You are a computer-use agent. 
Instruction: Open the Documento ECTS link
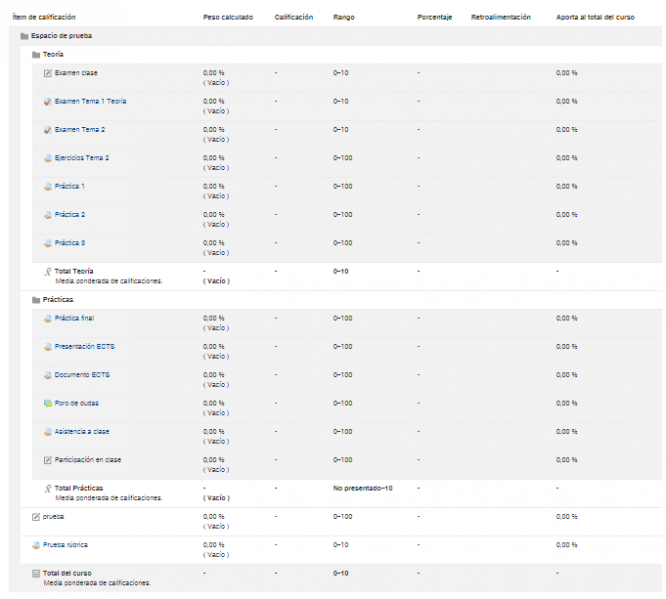pyautogui.click(x=82, y=375)
